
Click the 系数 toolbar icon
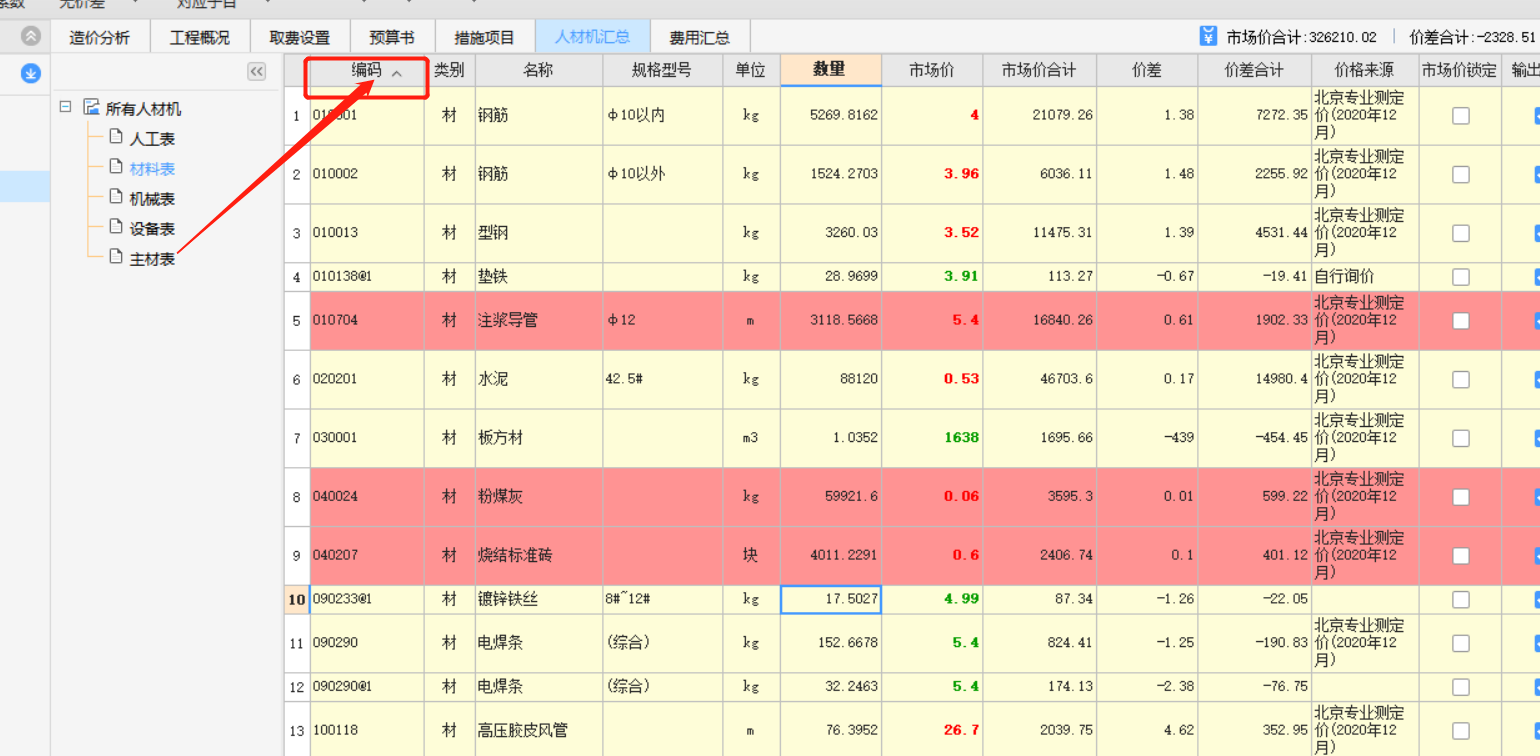pyautogui.click(x=10, y=4)
